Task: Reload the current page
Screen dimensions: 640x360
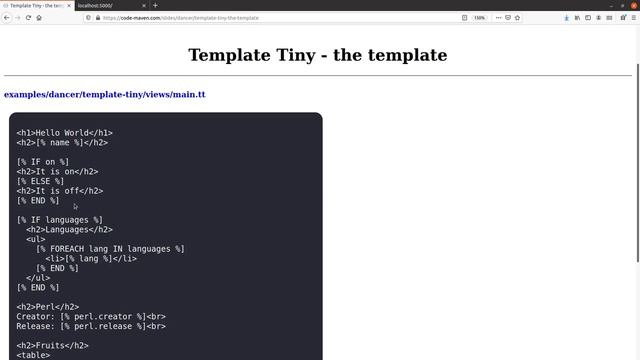Action: (x=28, y=18)
